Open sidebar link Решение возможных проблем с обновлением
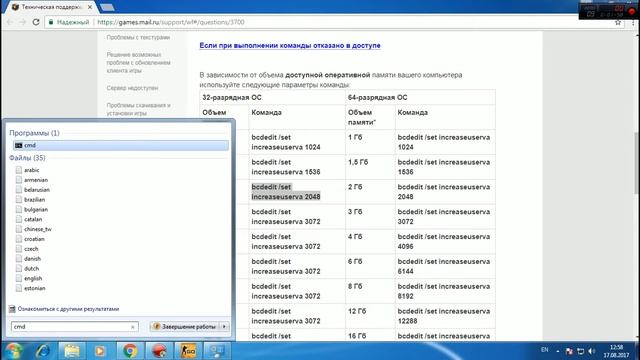The width and height of the screenshot is (640, 360). click(138, 62)
